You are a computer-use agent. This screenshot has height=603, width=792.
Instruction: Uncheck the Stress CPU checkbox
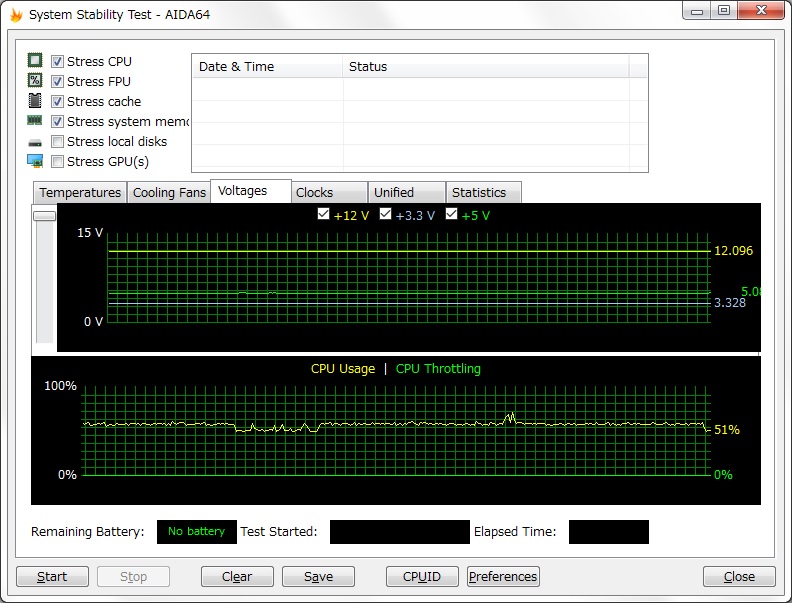pos(58,62)
